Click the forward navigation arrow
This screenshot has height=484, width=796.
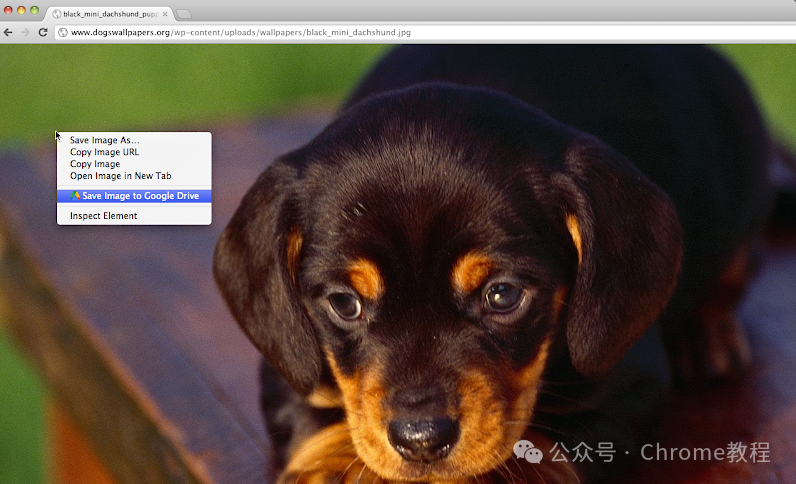tap(25, 33)
